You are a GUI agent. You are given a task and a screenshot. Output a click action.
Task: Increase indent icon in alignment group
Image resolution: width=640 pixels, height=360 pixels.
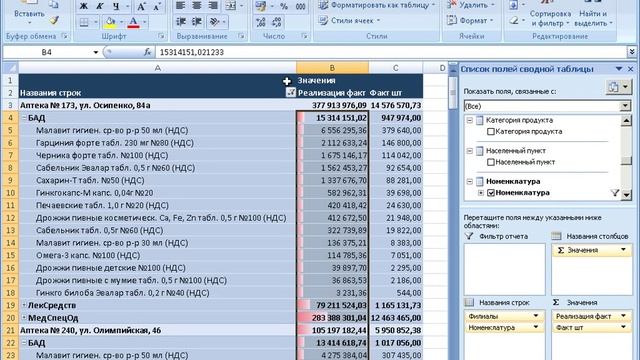pos(197,22)
